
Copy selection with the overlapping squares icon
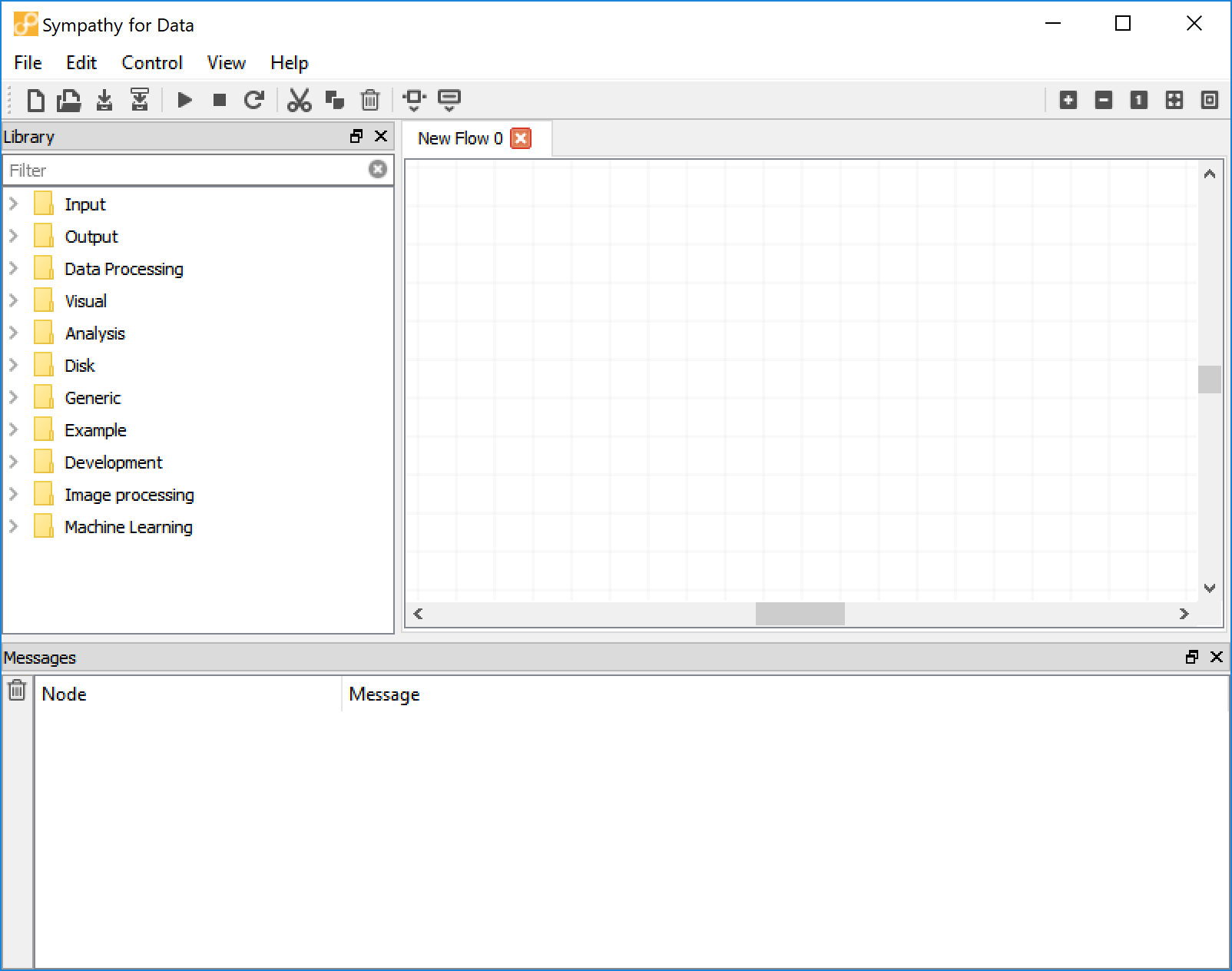click(x=335, y=100)
